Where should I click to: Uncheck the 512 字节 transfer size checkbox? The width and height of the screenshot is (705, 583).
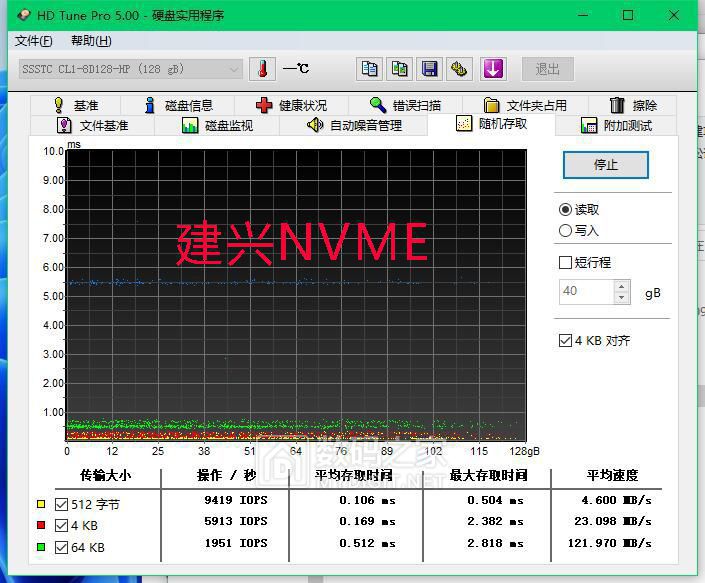(x=61, y=504)
